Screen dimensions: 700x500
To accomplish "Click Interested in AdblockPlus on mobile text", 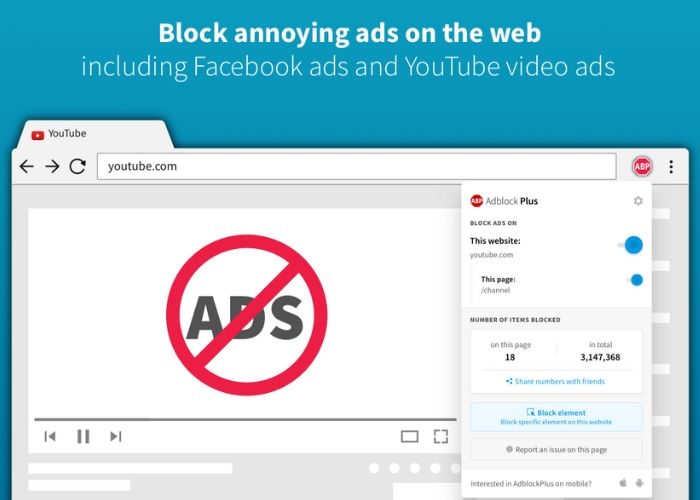I will coord(531,483).
